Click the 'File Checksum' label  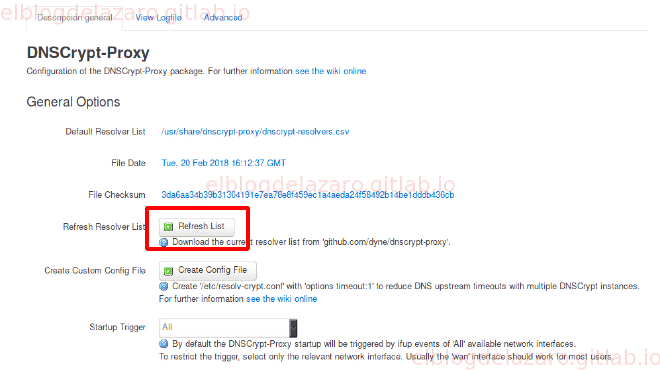tap(117, 195)
